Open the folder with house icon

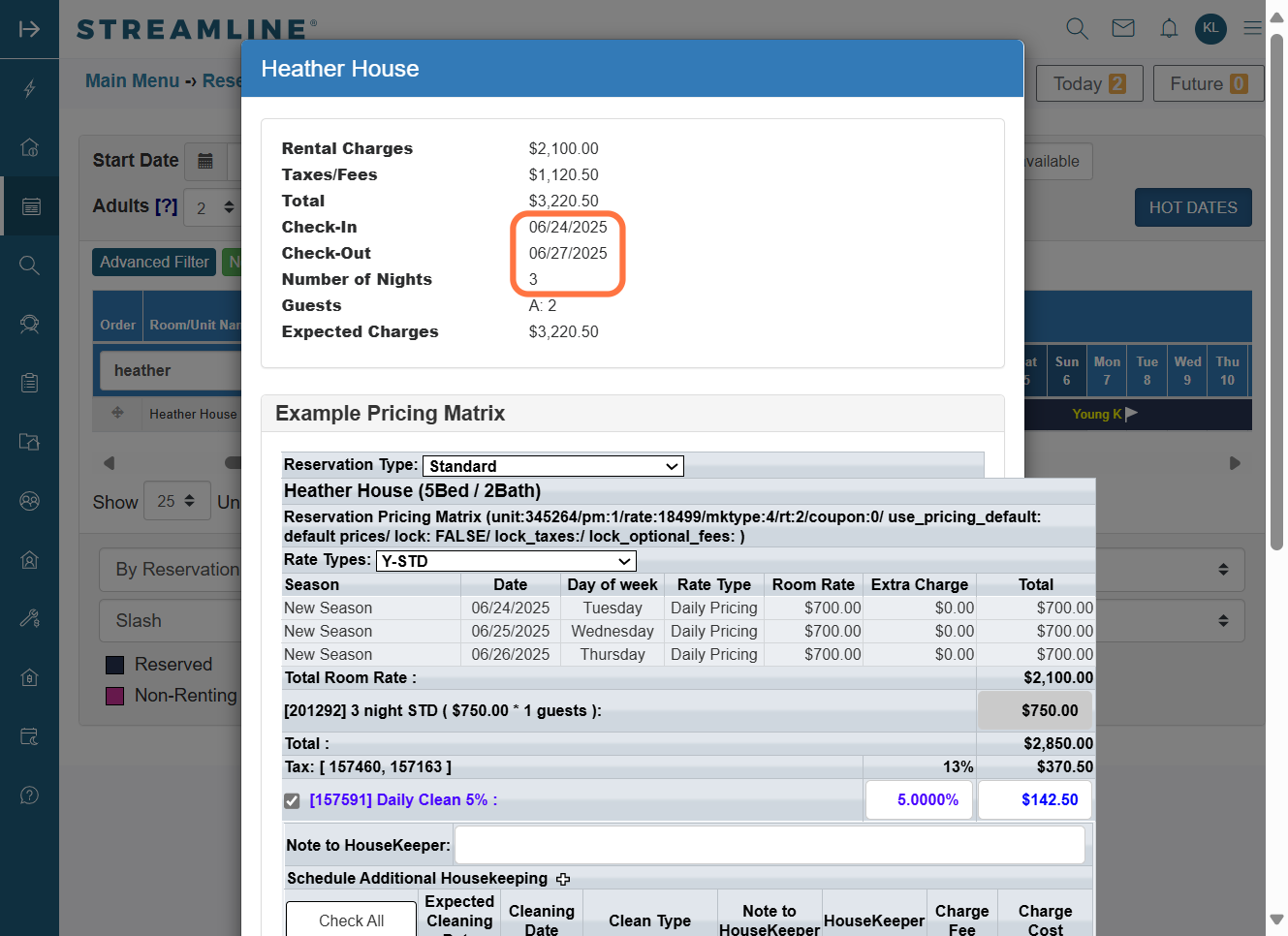[30, 442]
